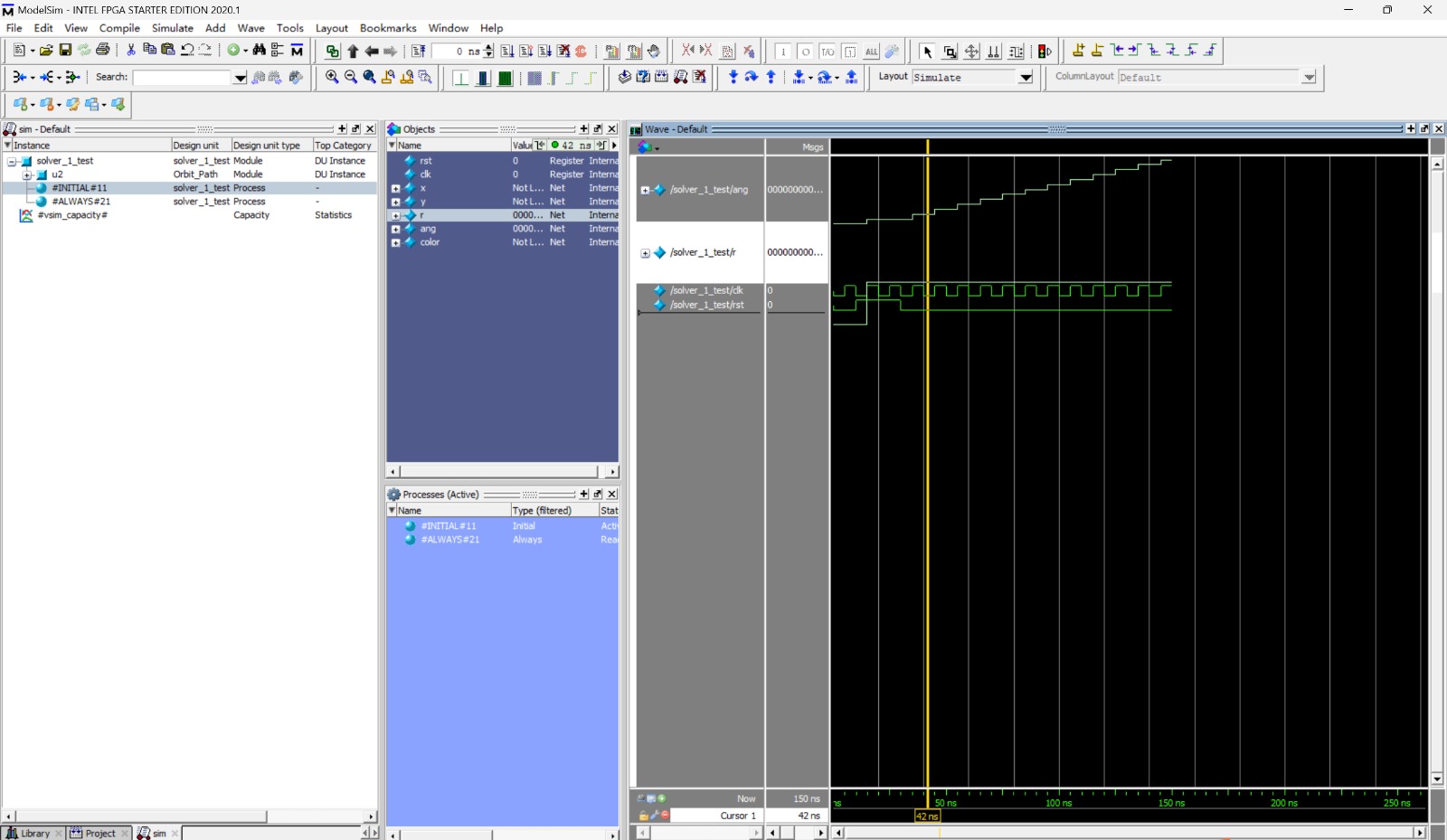Click the Find binoculars icon
1447x840 pixels.
(x=260, y=51)
